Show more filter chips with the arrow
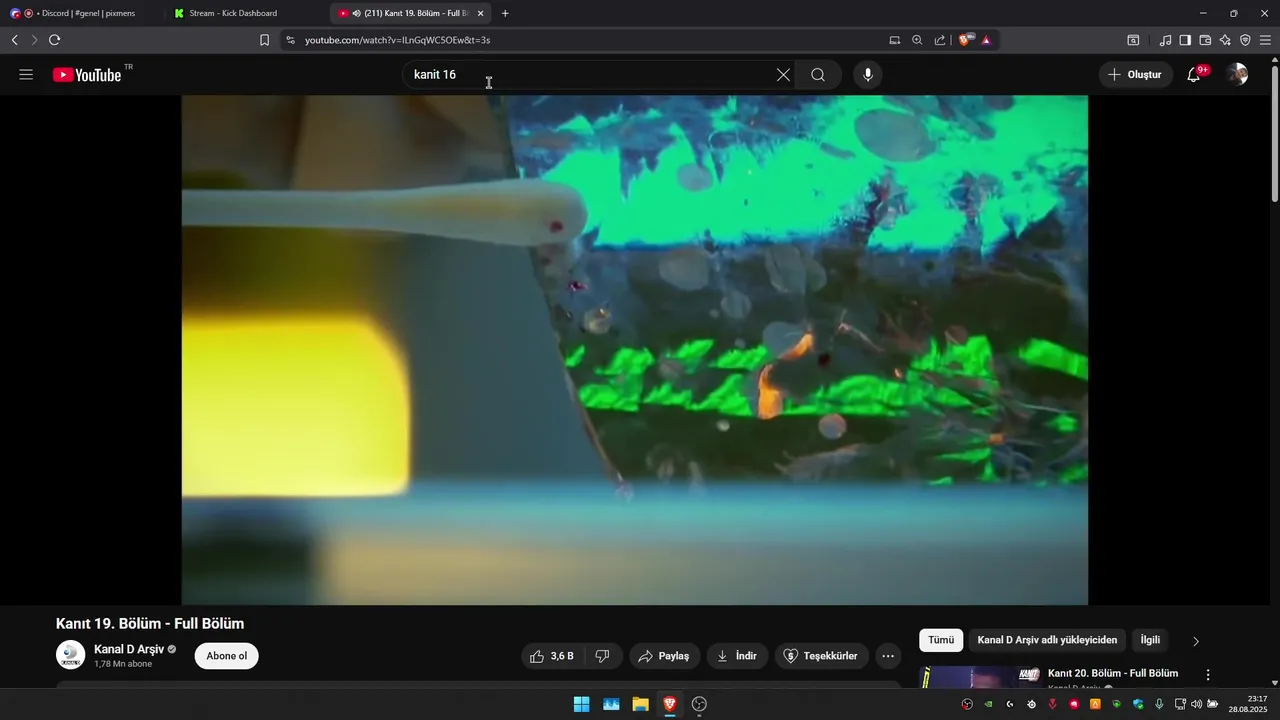The height and width of the screenshot is (720, 1280). click(x=1196, y=641)
